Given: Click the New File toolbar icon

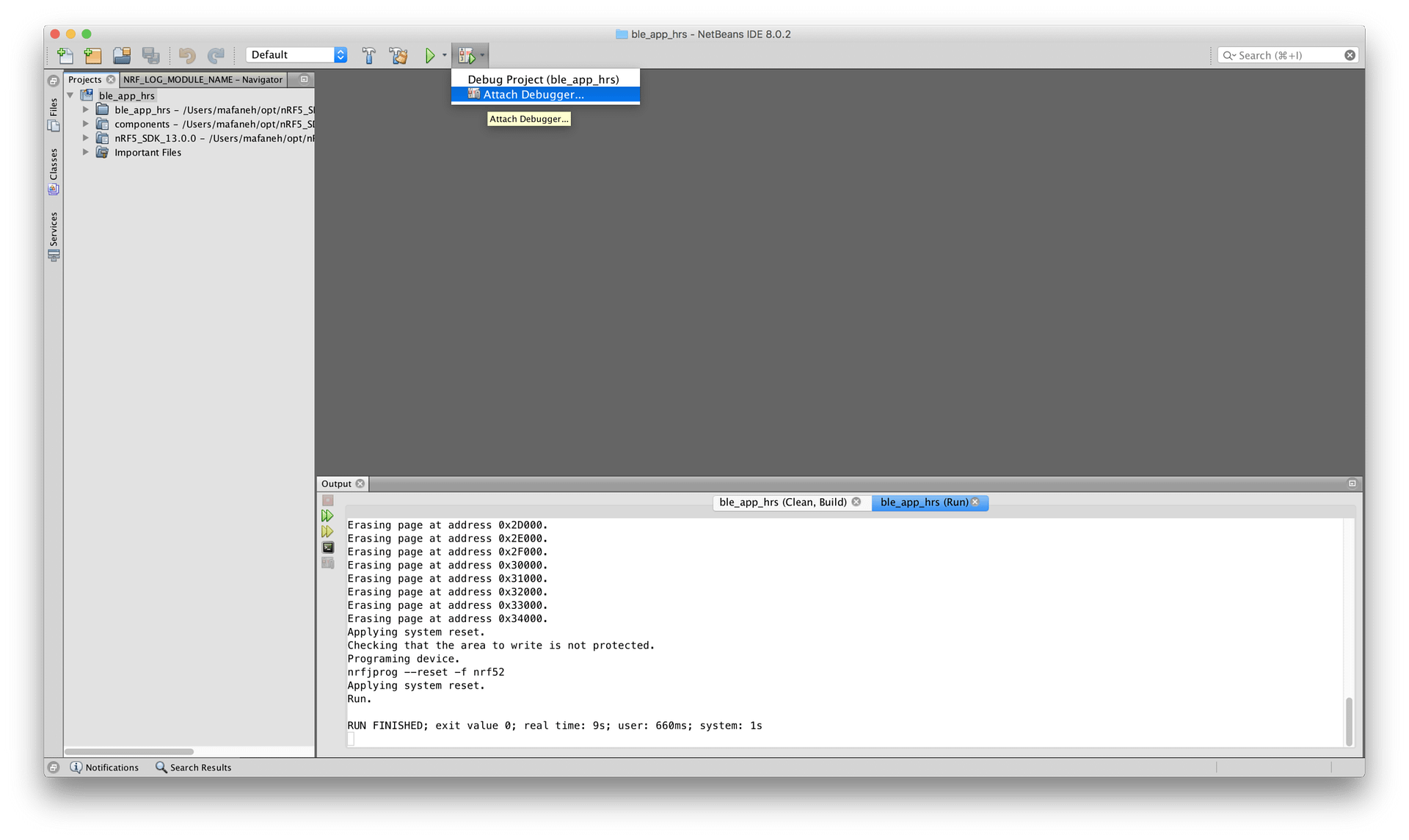Looking at the screenshot, I should pos(65,55).
